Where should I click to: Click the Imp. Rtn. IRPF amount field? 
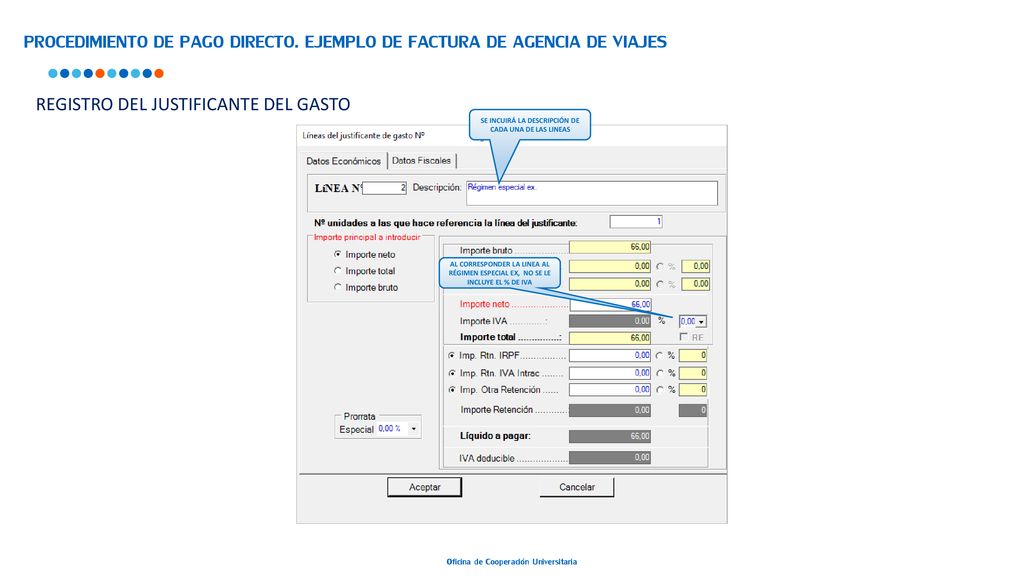pos(610,355)
